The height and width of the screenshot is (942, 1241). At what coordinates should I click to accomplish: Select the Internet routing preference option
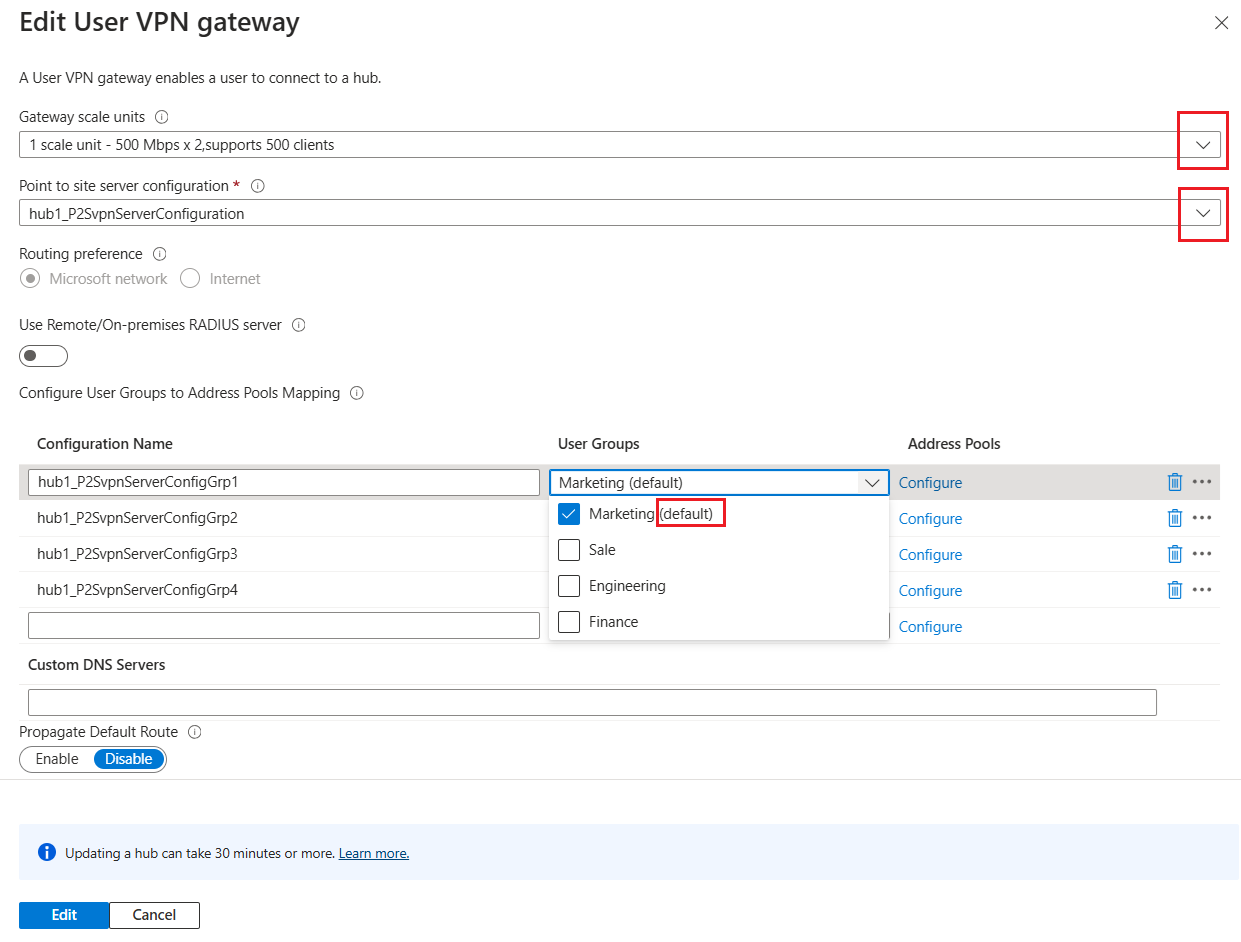[x=190, y=278]
